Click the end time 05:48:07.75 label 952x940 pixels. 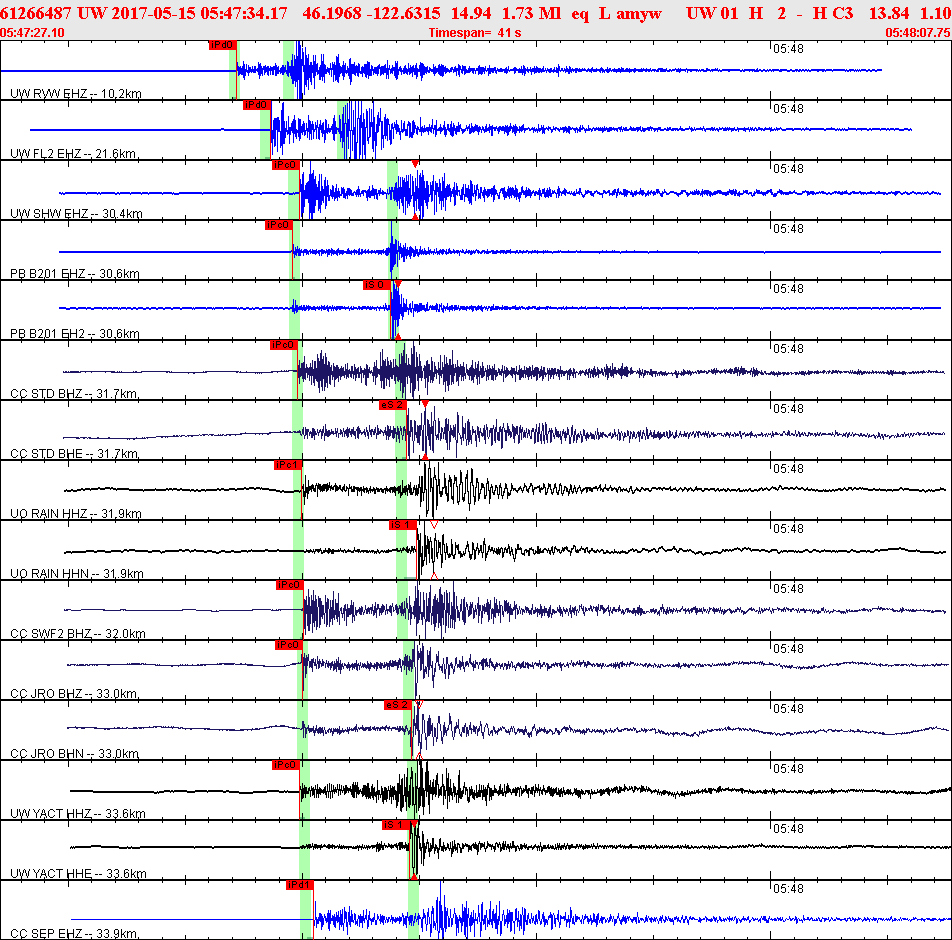coord(917,33)
